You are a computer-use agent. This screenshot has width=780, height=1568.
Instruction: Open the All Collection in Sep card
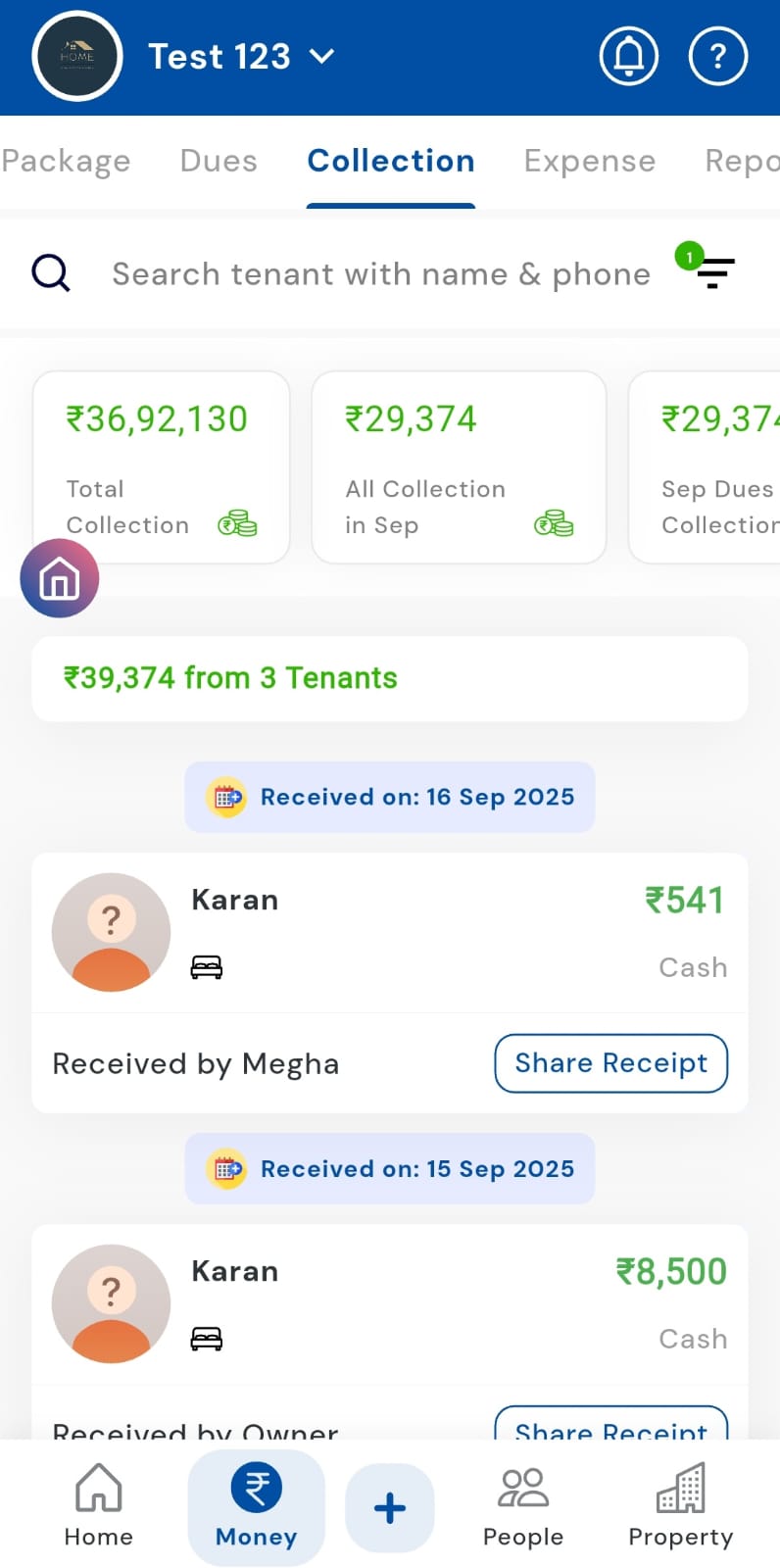click(x=459, y=467)
